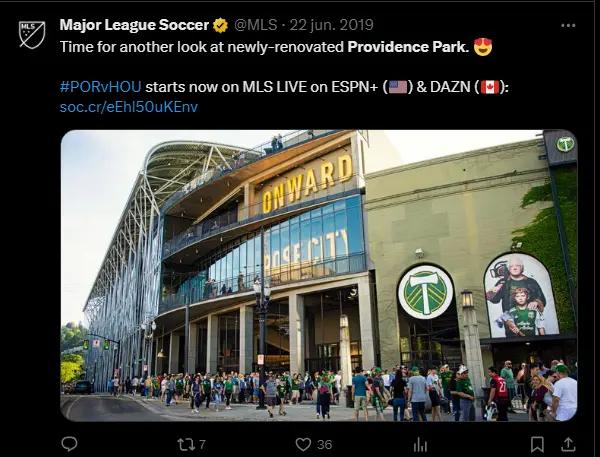Click the retweet count of 7

click(202, 444)
